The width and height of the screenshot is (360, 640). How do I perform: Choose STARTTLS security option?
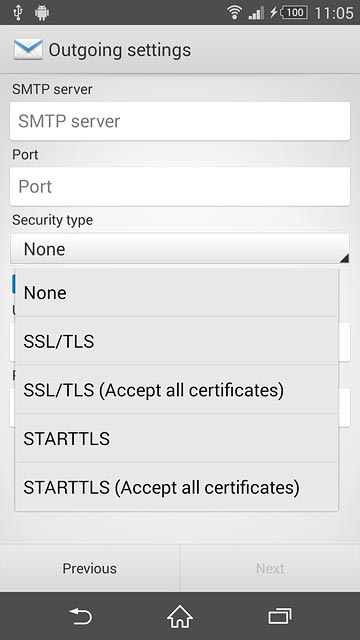176,438
